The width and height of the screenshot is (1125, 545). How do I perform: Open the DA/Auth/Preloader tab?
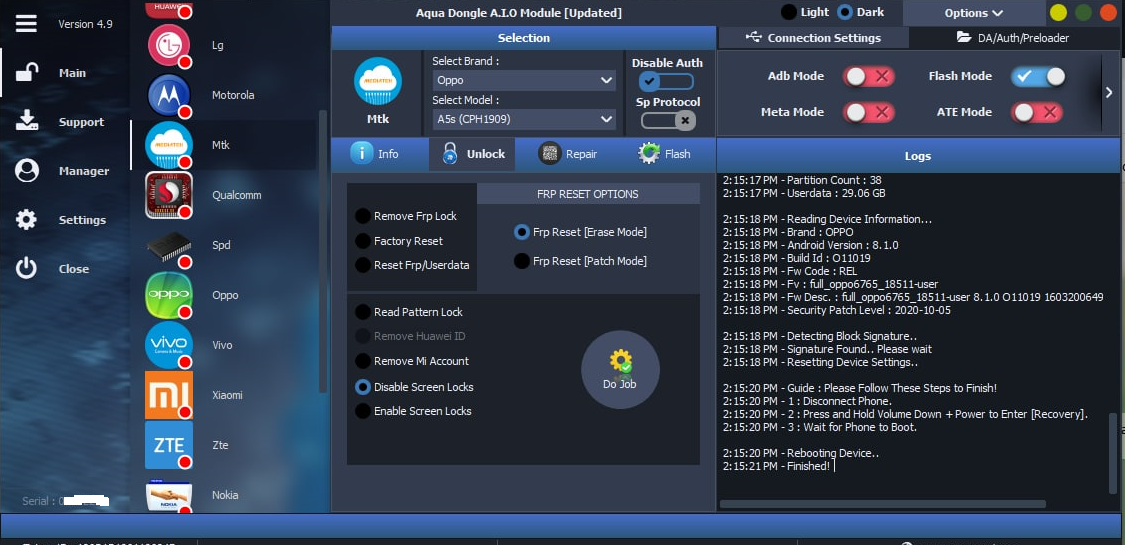coord(1014,38)
